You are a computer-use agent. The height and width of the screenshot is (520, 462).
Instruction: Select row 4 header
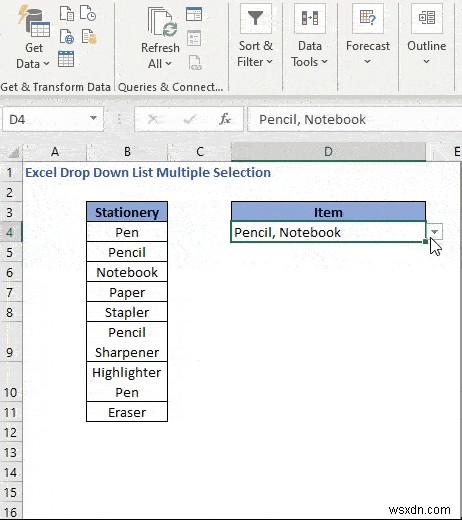tap(10, 232)
